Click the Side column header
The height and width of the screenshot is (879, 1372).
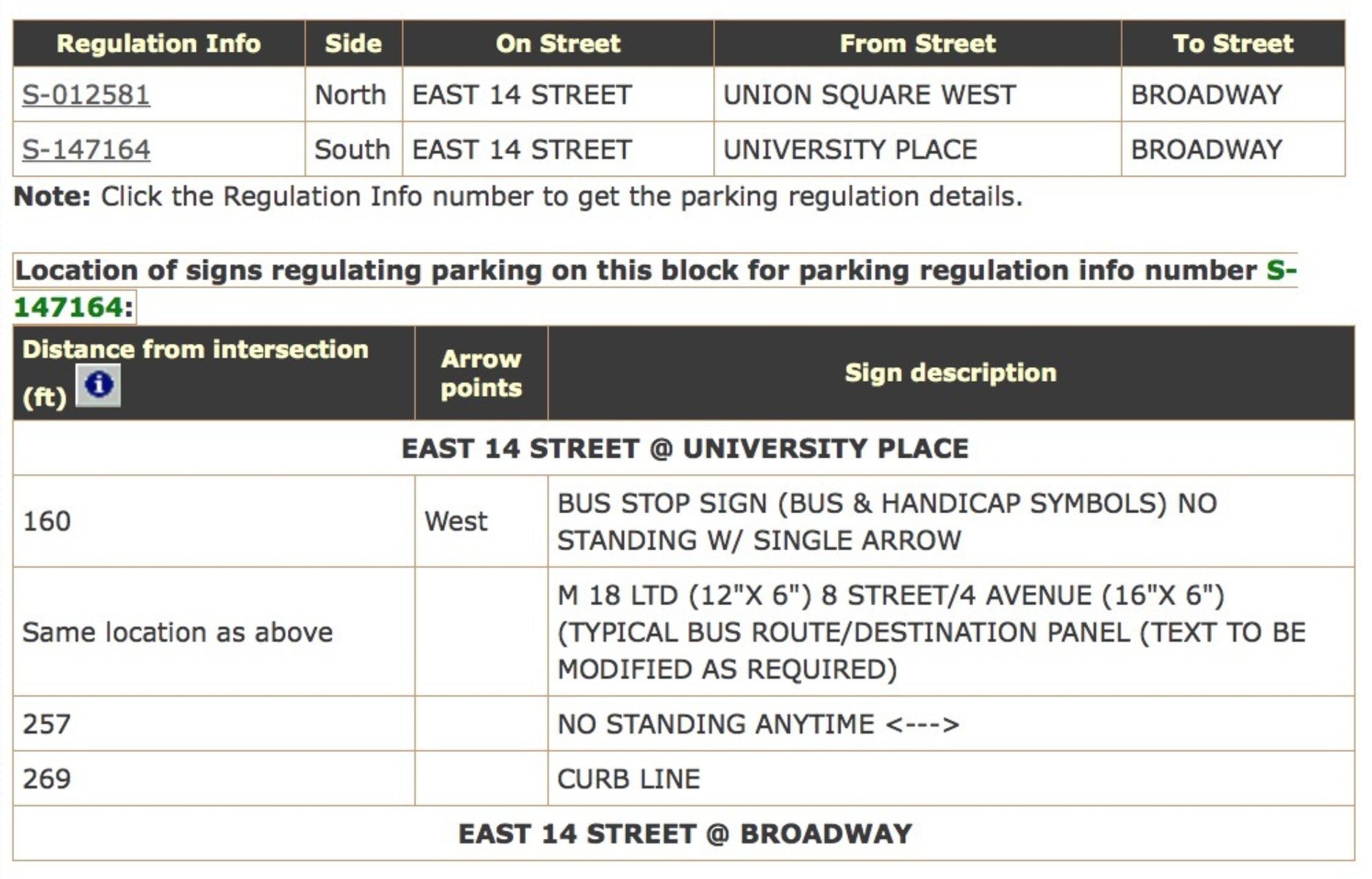352,43
